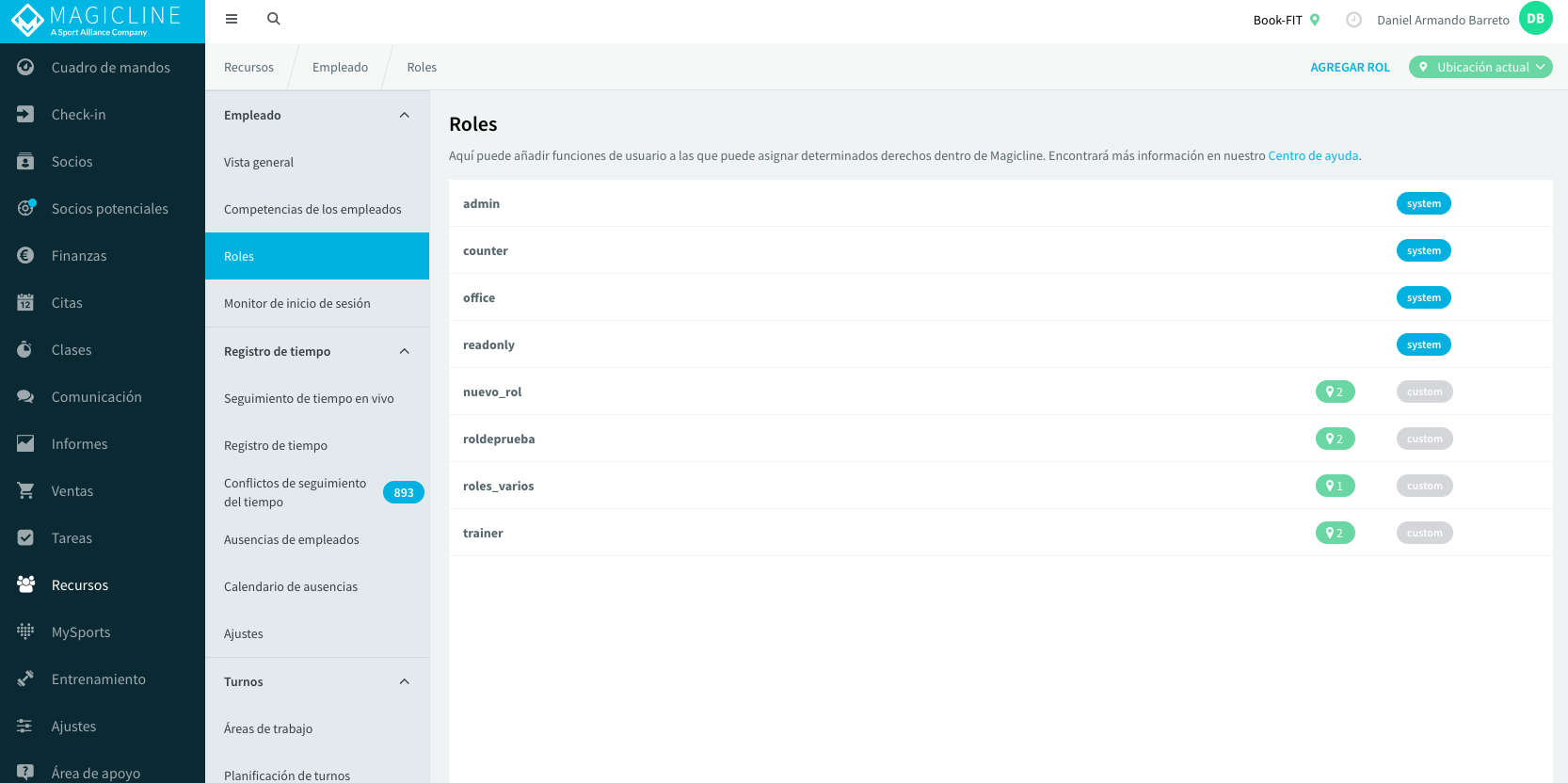Click the Área de apoyo question icon
The height and width of the screenshot is (783, 1568).
(x=25, y=772)
